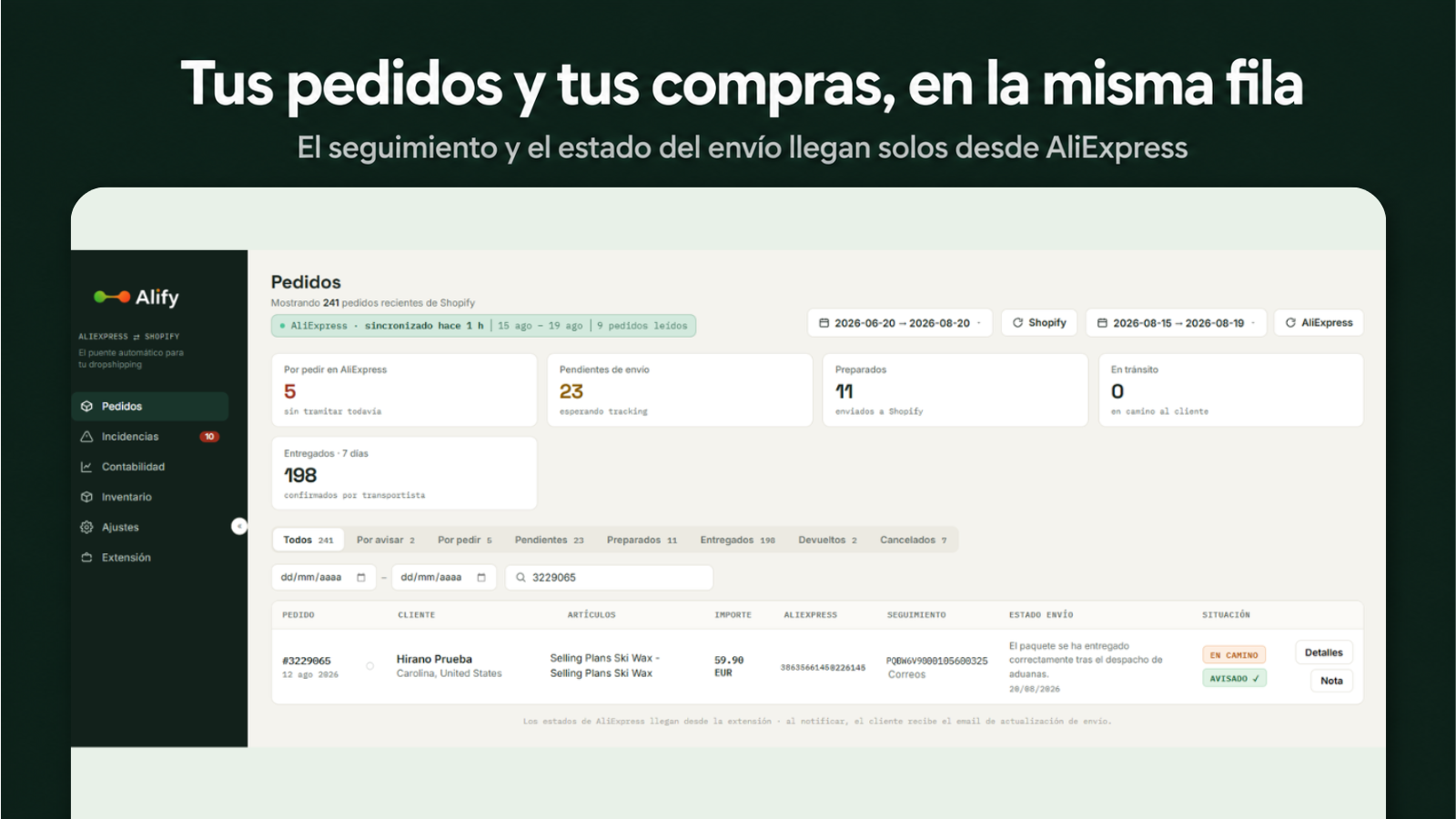Collapse the sidebar with round arrow toggle
The width and height of the screenshot is (1456, 819).
click(239, 526)
